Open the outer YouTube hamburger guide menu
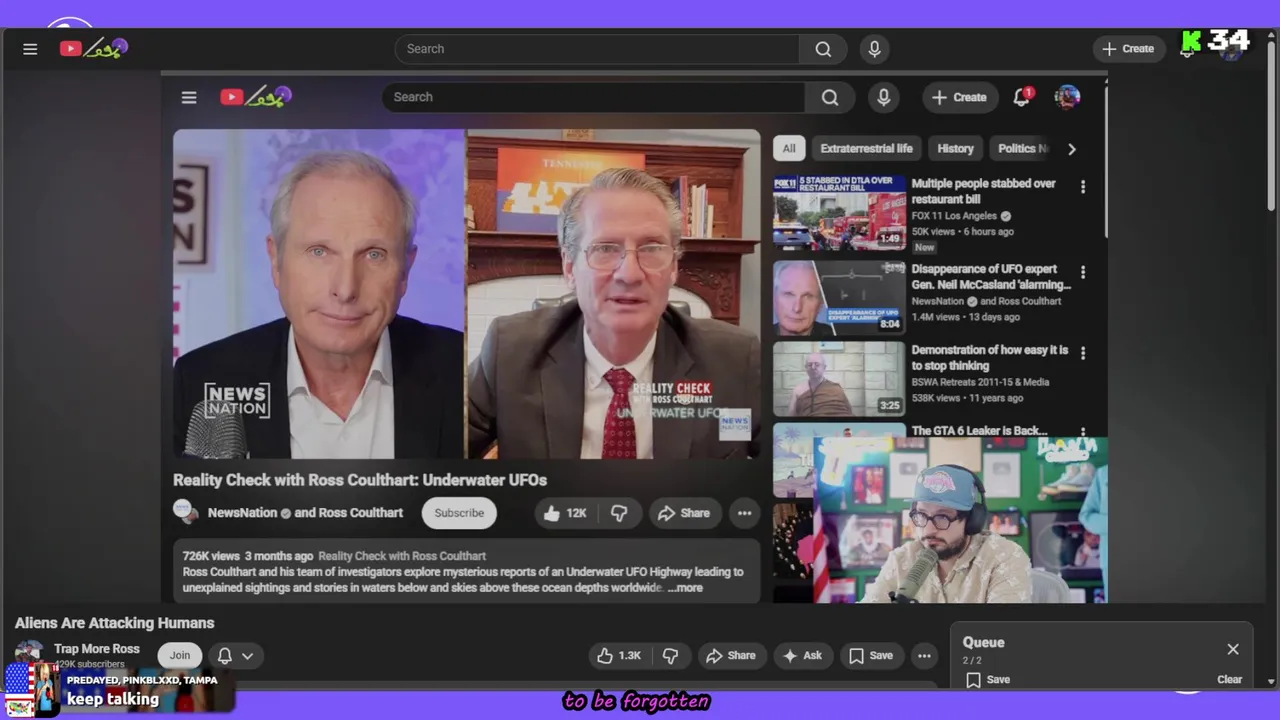The width and height of the screenshot is (1280, 720). (x=30, y=49)
